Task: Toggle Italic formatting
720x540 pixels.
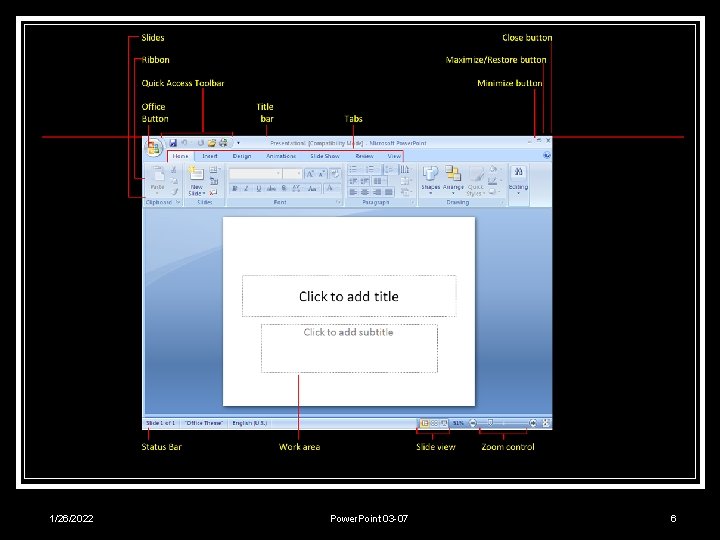Action: coord(247,188)
